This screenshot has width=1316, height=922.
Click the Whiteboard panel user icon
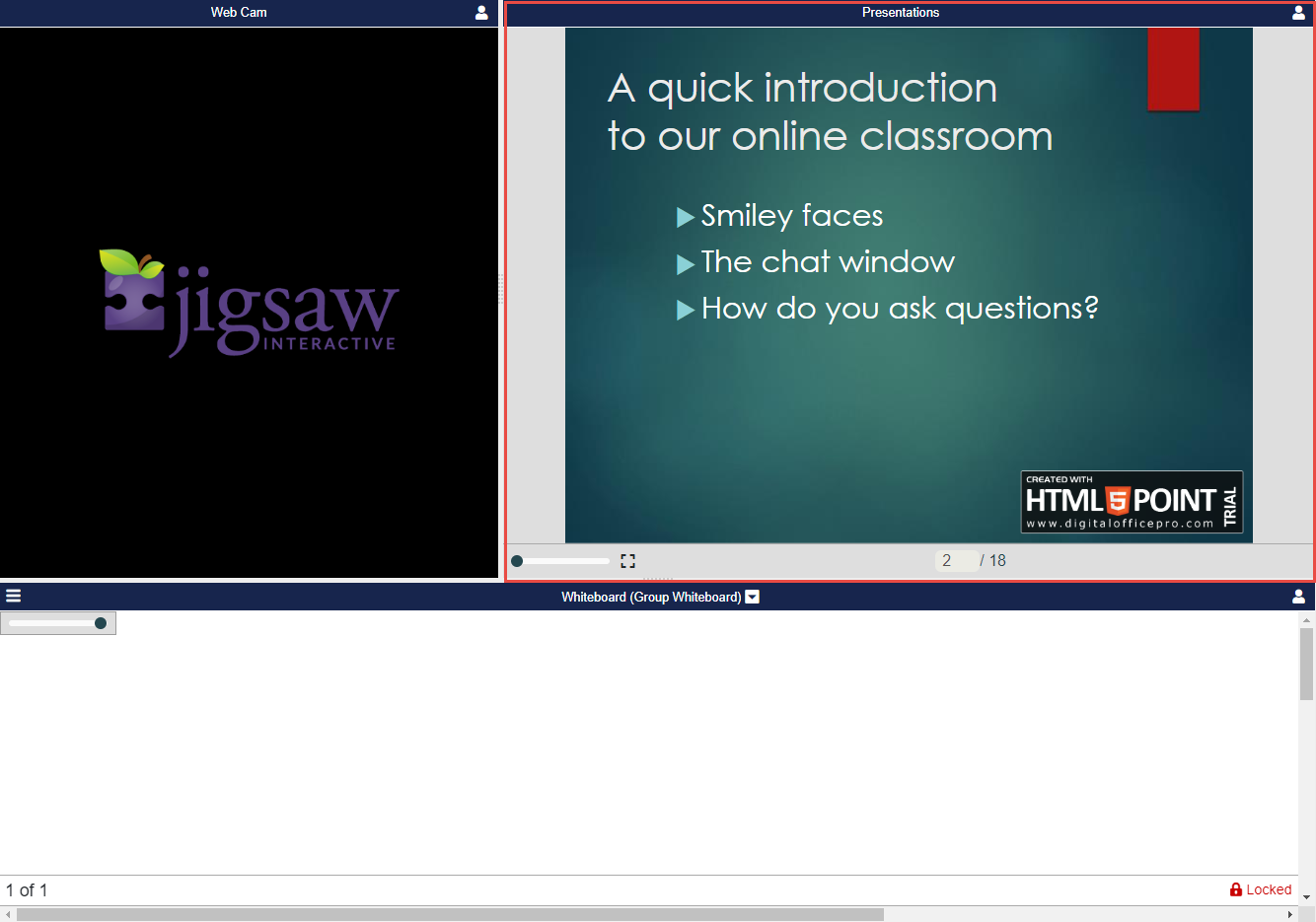point(1298,597)
